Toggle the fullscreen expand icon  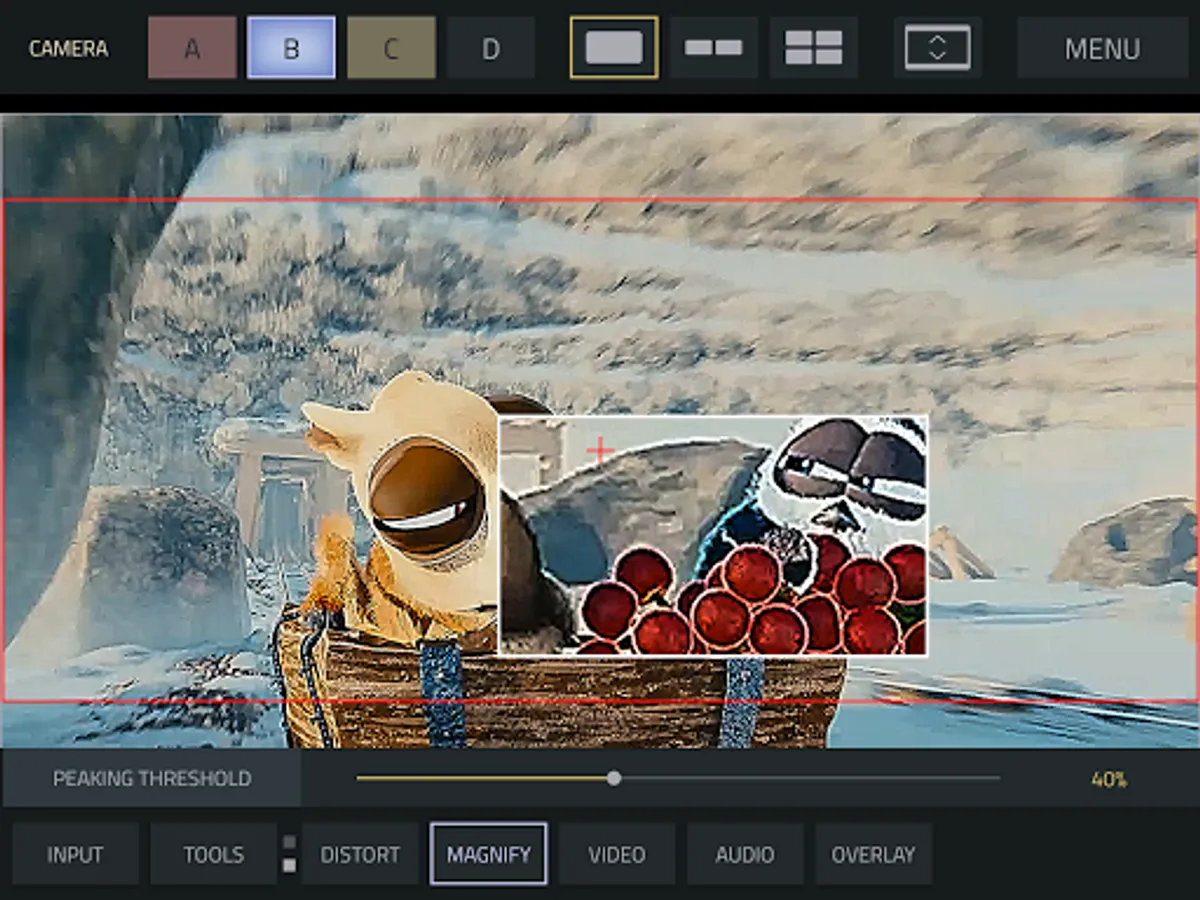coord(937,47)
